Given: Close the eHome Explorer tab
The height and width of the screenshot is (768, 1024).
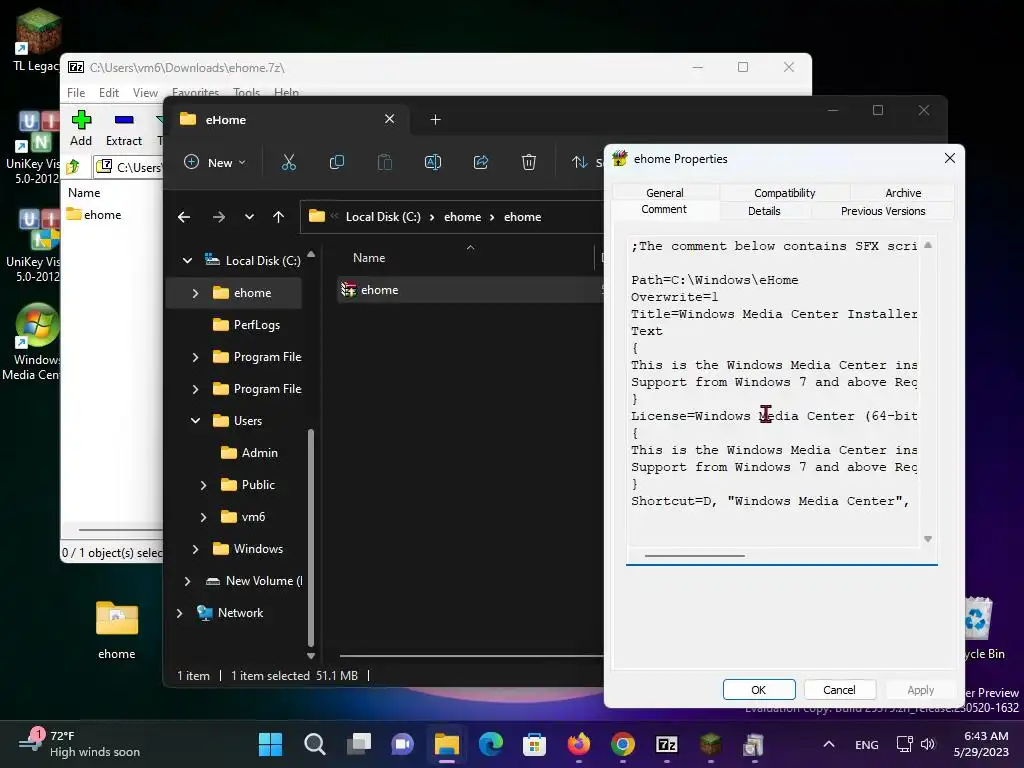Looking at the screenshot, I should (x=389, y=119).
